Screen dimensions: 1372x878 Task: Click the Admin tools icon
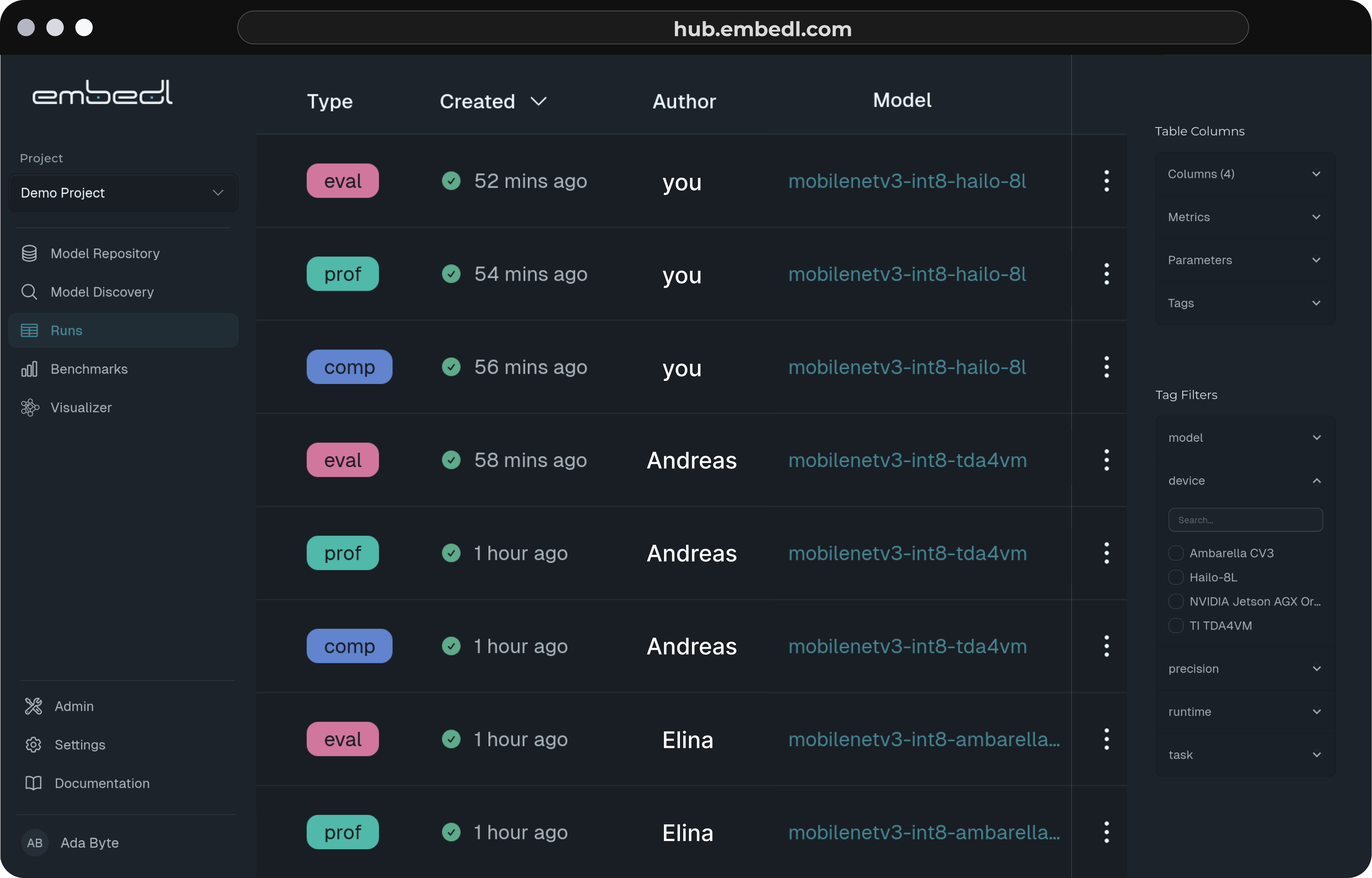coord(34,706)
